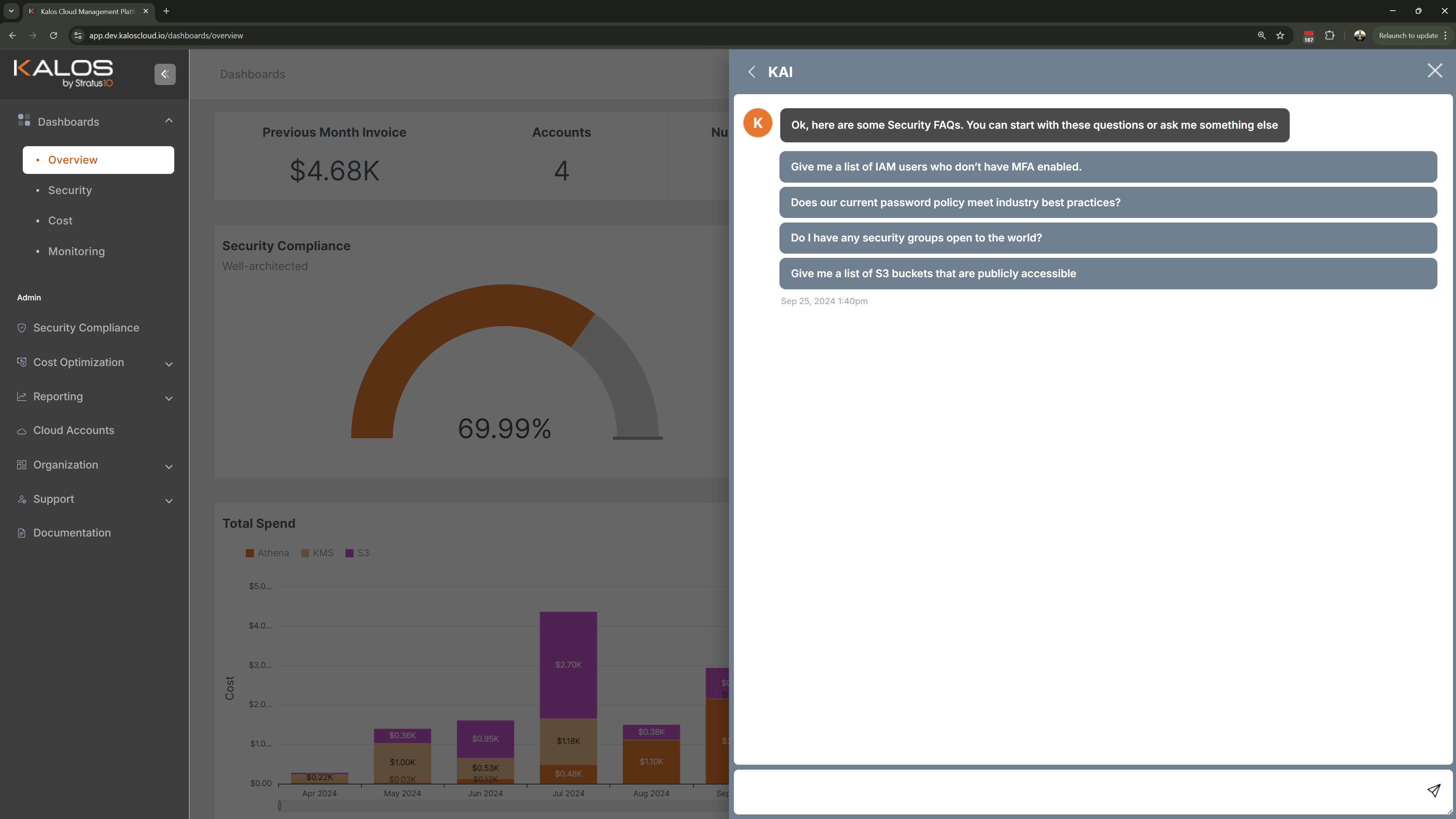Close the KAI chat panel
The image size is (1456, 819).
(x=1434, y=71)
